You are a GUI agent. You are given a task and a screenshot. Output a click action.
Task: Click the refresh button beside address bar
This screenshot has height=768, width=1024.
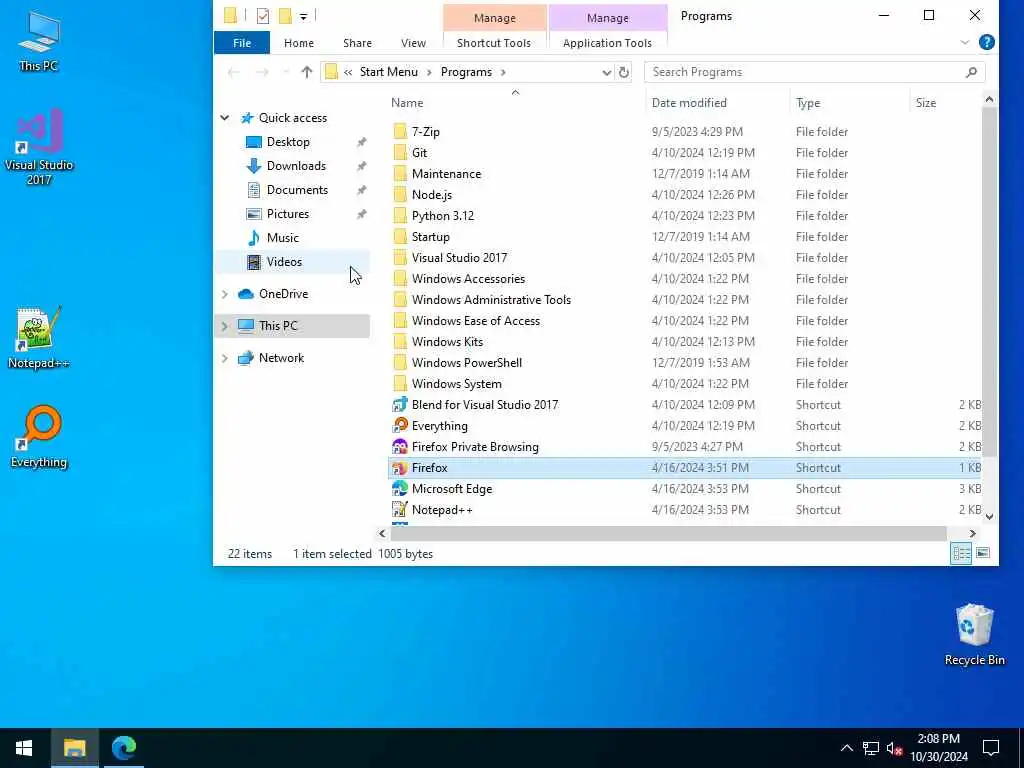coord(624,72)
